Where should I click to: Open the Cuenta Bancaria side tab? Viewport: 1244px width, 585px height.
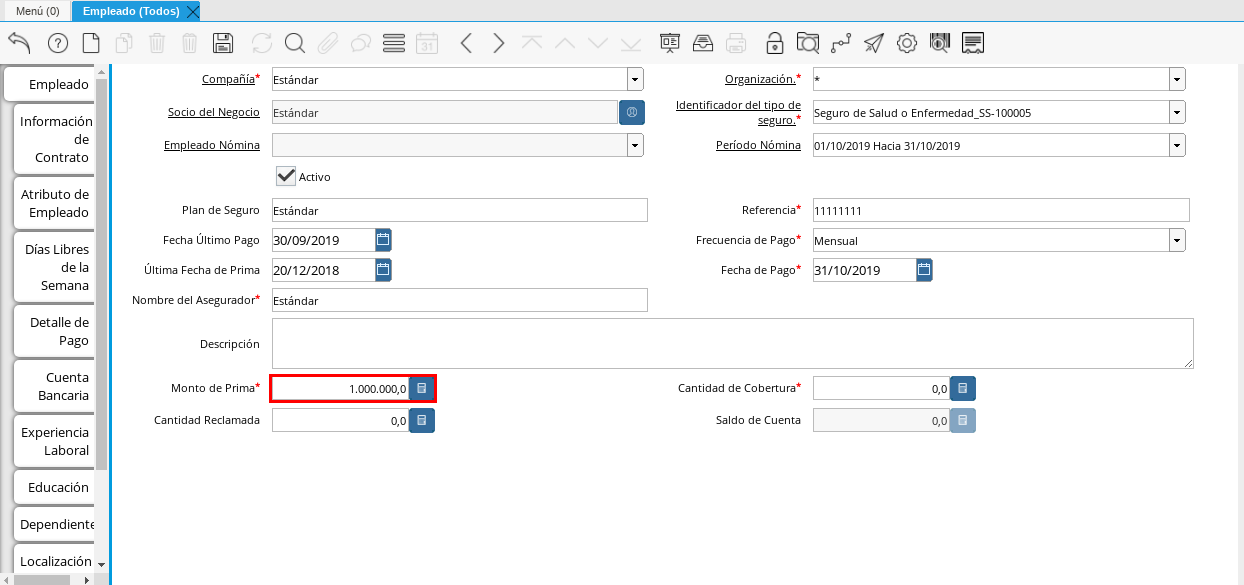[x=55, y=386]
